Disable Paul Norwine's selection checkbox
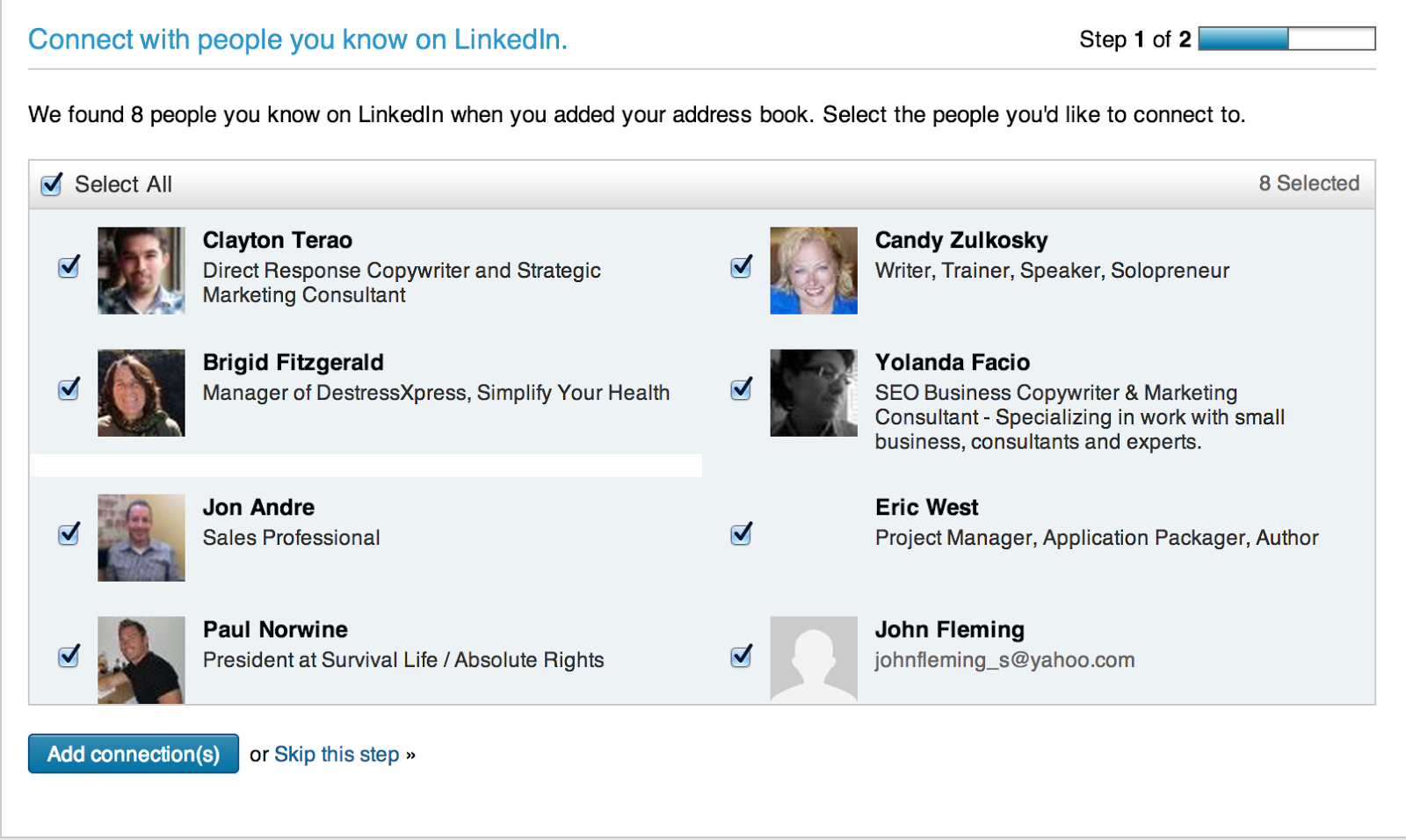 69,656
